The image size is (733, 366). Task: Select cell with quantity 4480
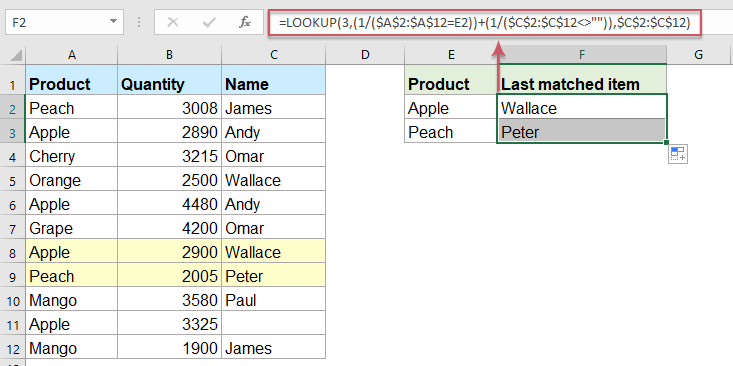[169, 204]
